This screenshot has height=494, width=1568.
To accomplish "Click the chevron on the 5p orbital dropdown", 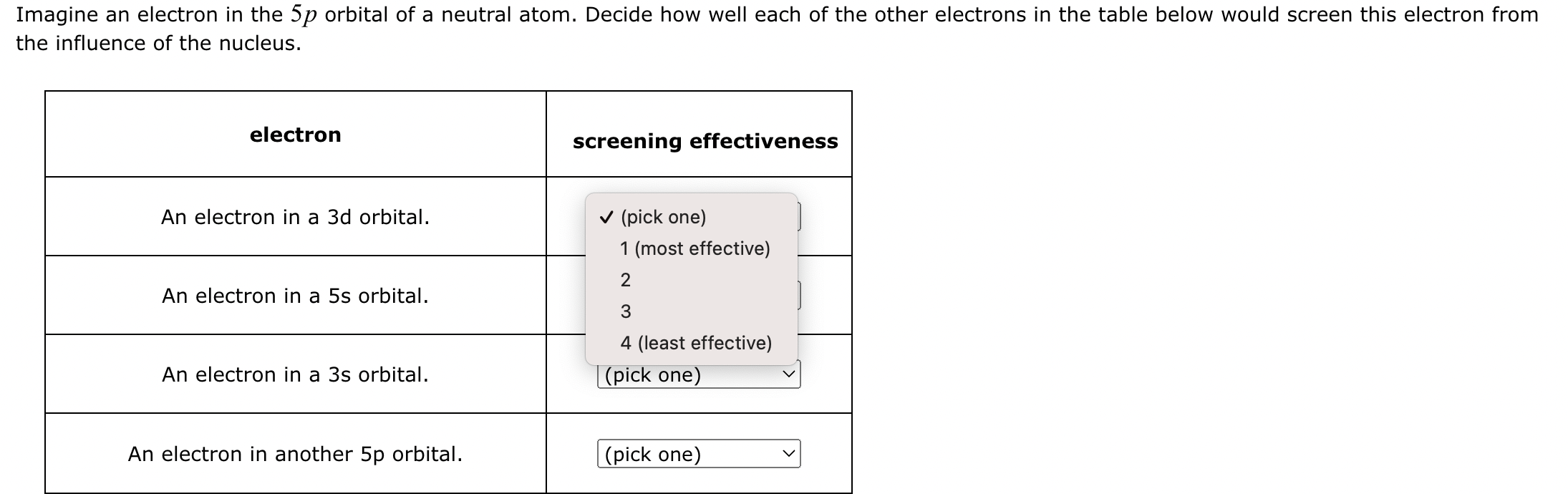I will click(x=788, y=454).
